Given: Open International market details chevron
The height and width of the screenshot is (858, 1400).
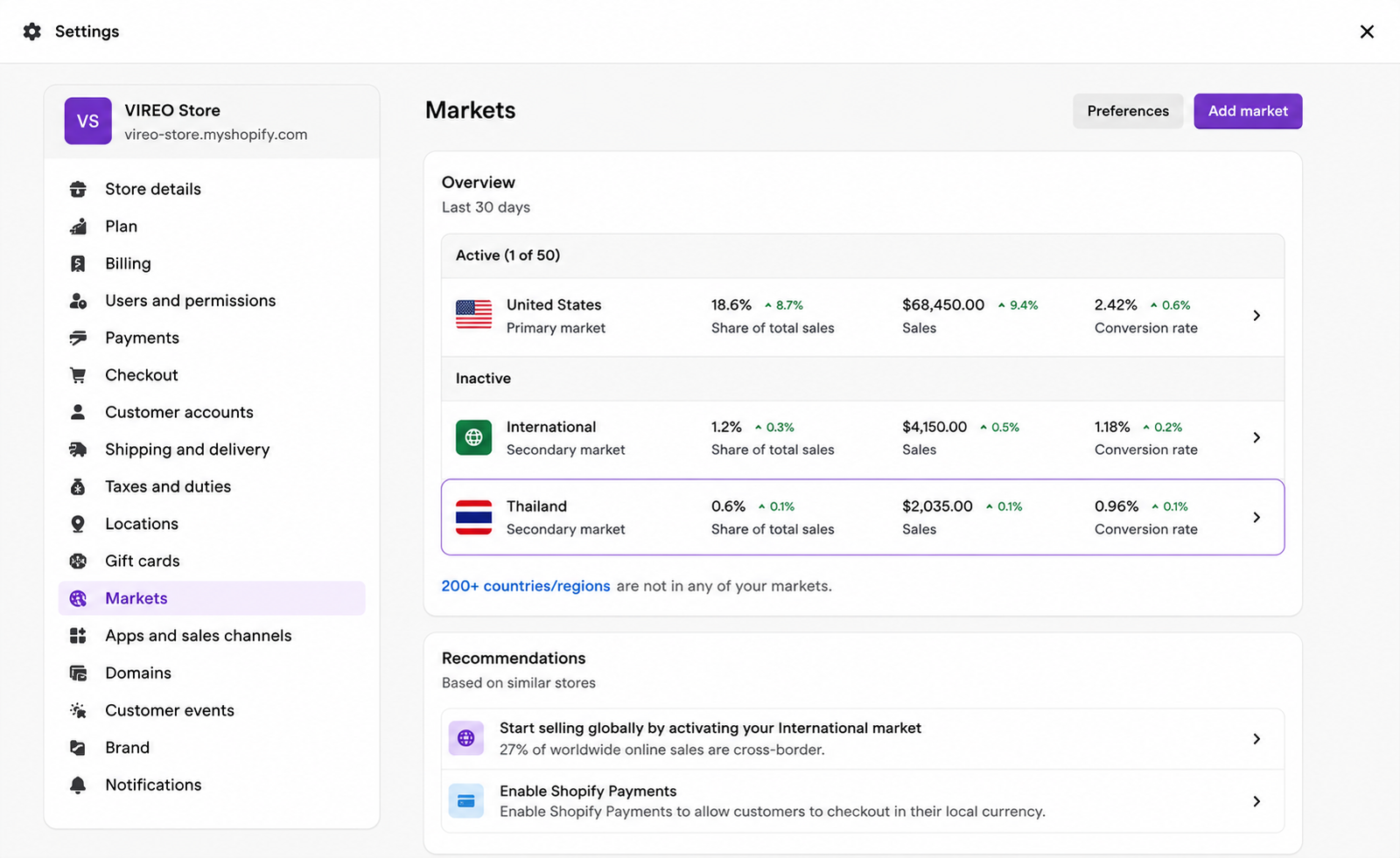Looking at the screenshot, I should tap(1256, 437).
